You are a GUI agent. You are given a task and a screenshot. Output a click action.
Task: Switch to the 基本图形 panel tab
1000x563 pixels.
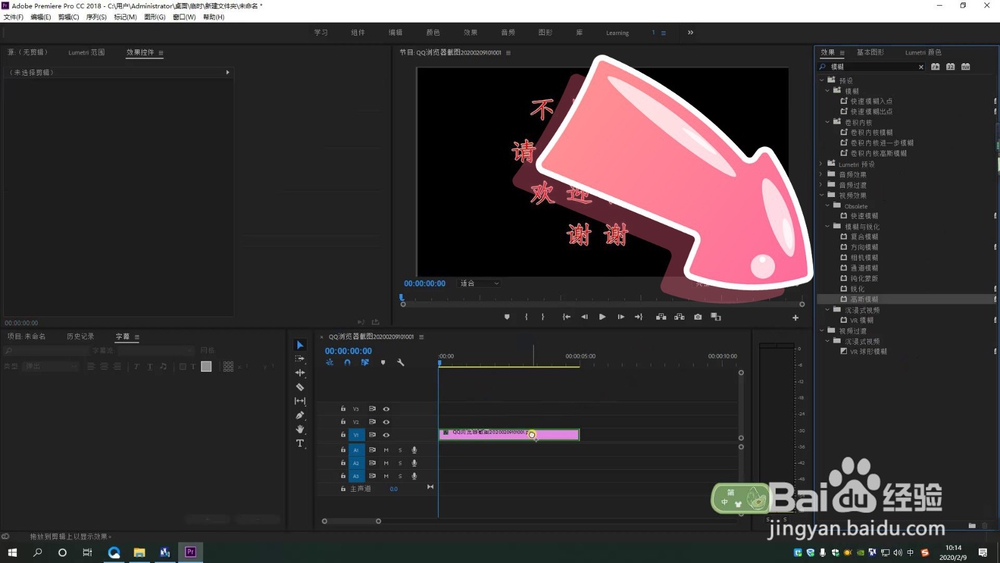click(870, 52)
